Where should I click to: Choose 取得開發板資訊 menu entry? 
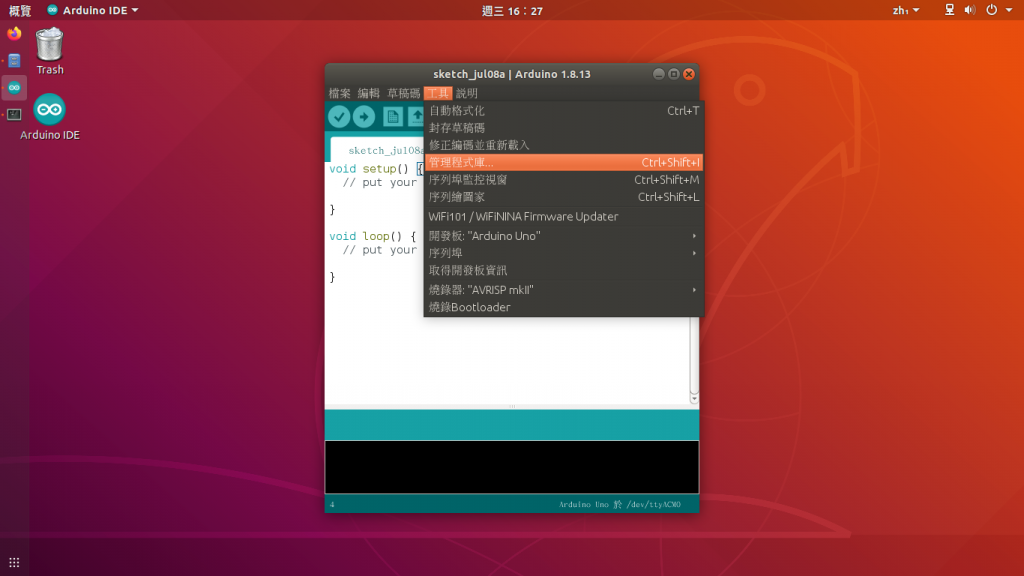tap(564, 270)
